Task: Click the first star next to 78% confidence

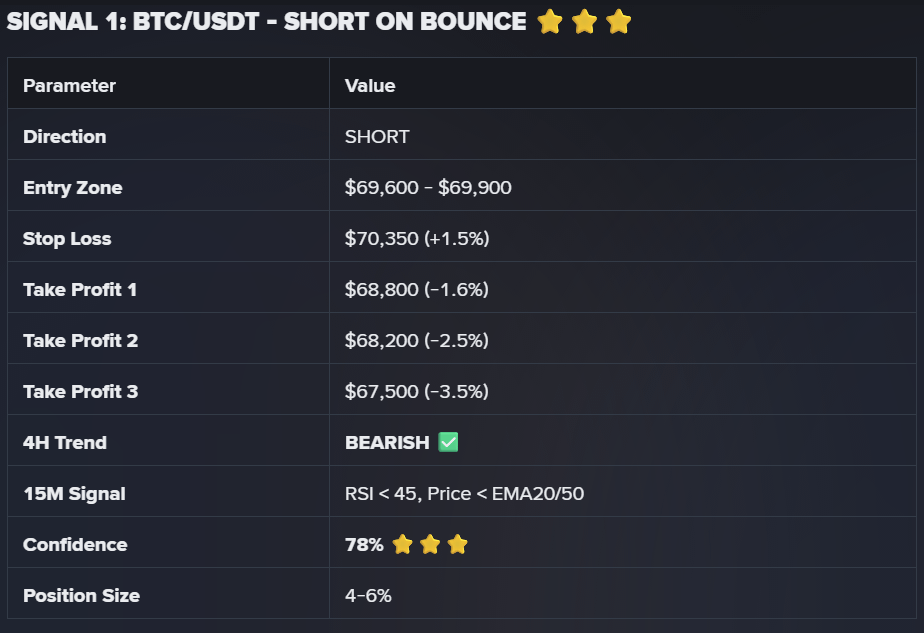Action: pyautogui.click(x=402, y=544)
